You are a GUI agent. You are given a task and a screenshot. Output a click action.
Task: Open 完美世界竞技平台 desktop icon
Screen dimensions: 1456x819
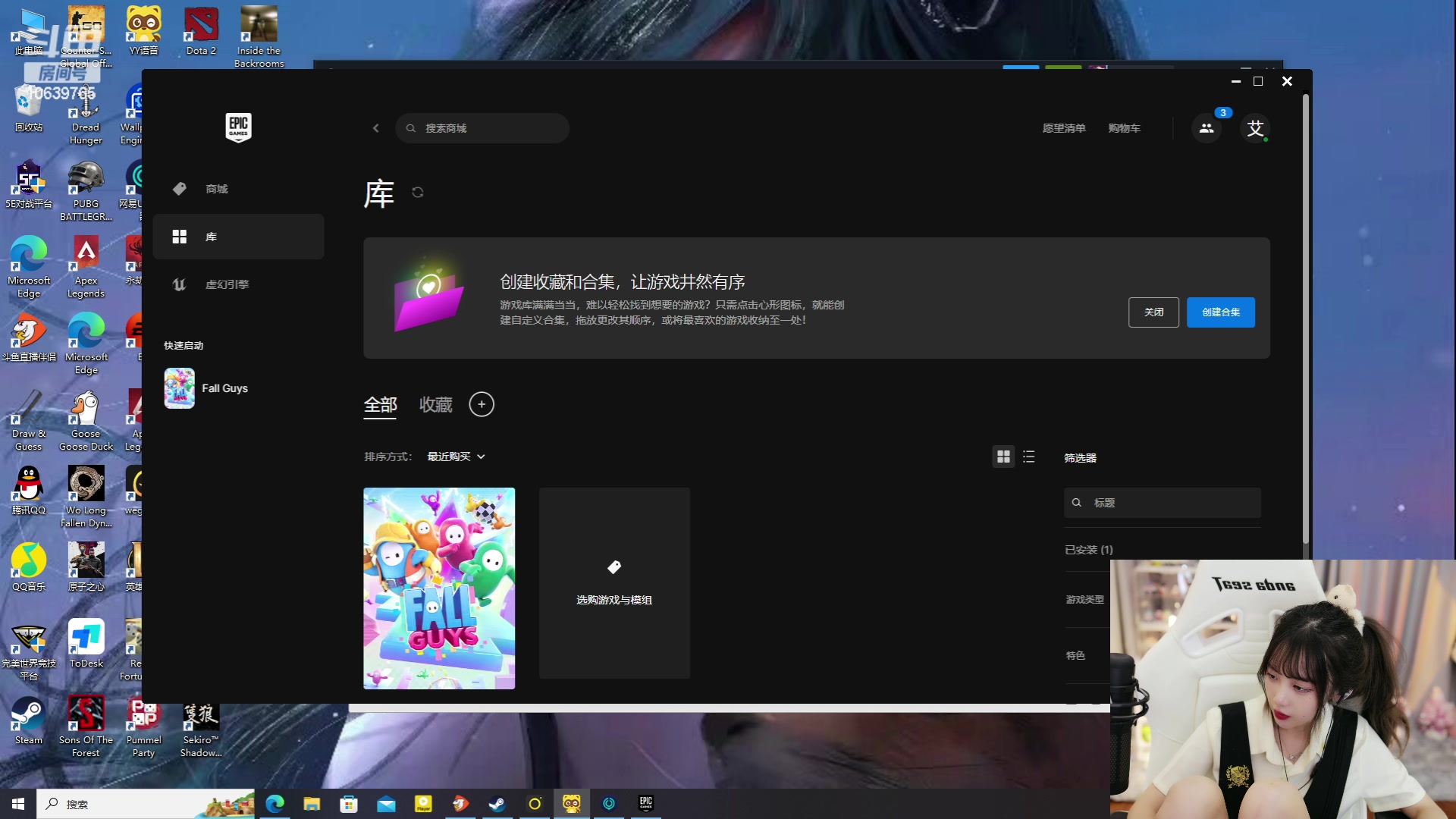pos(29,651)
